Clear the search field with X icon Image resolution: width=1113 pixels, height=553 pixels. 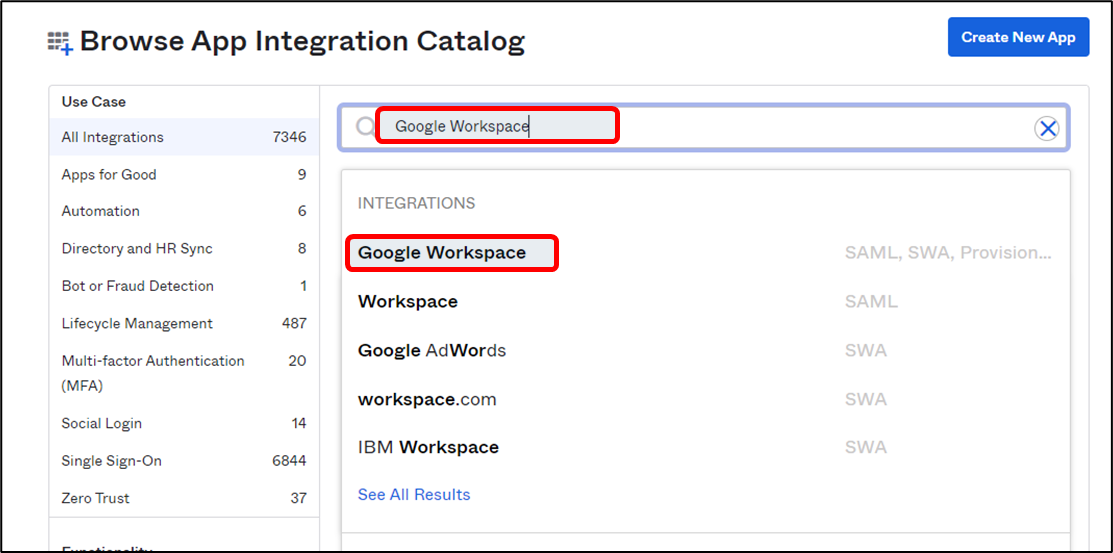coord(1046,128)
